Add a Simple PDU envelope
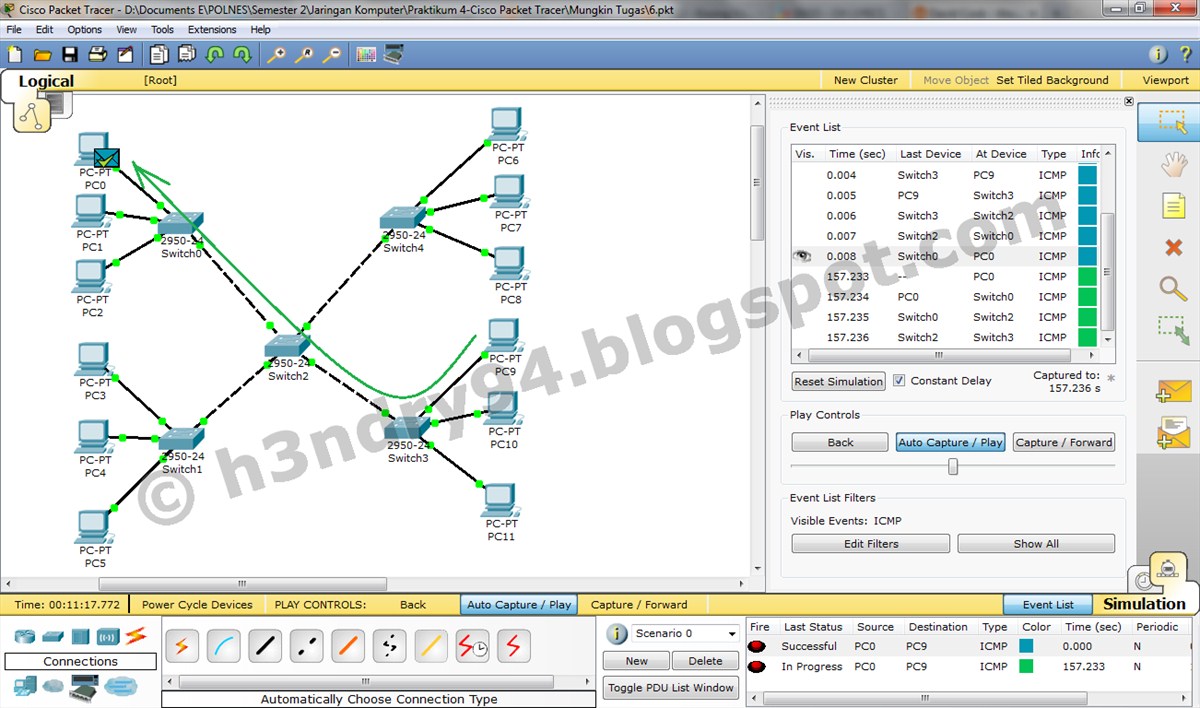Screen dimensions: 1200x708 pos(1172,391)
